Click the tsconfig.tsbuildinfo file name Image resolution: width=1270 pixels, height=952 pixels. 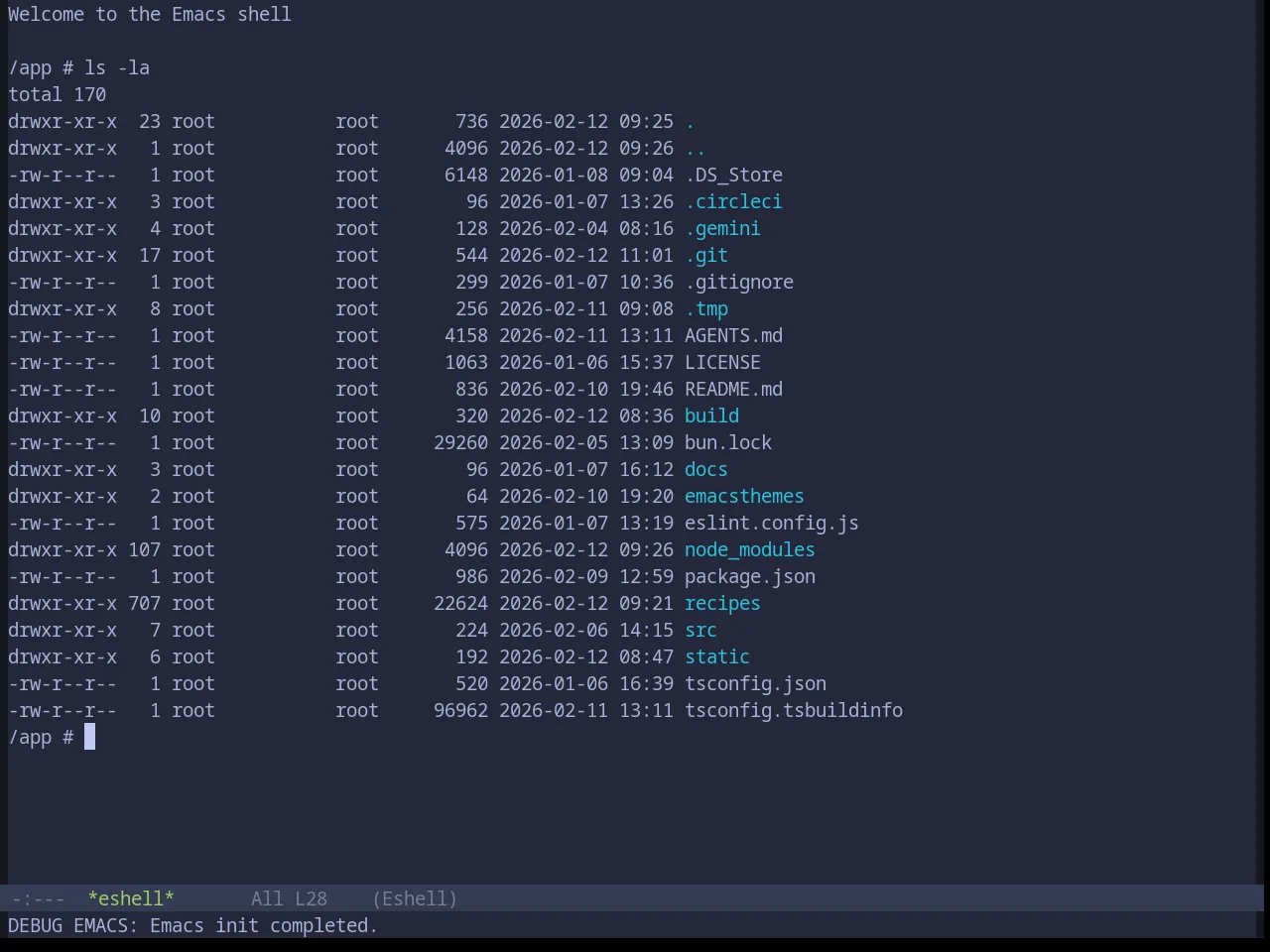point(794,710)
